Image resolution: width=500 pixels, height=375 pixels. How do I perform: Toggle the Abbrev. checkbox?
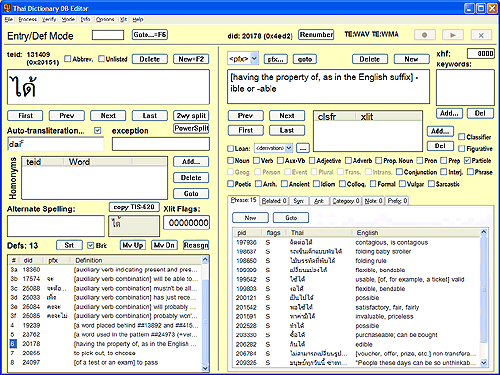pyautogui.click(x=68, y=59)
